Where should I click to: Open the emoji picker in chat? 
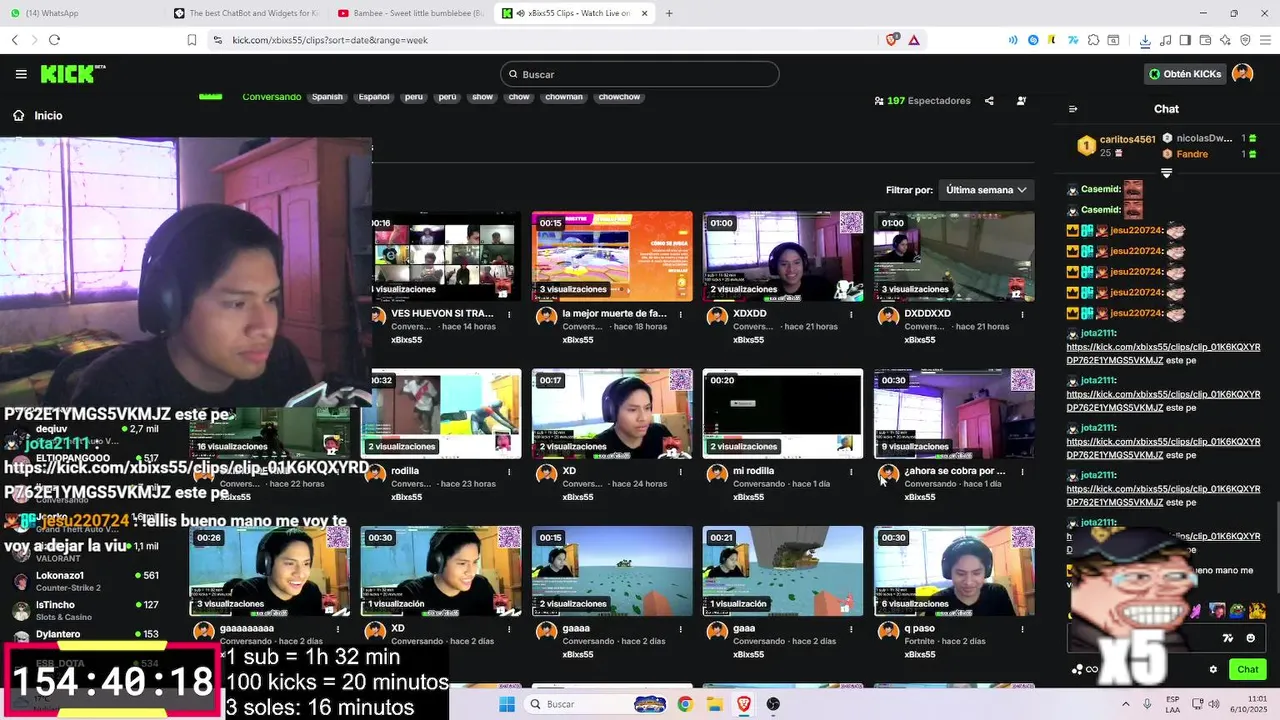[x=1251, y=638]
